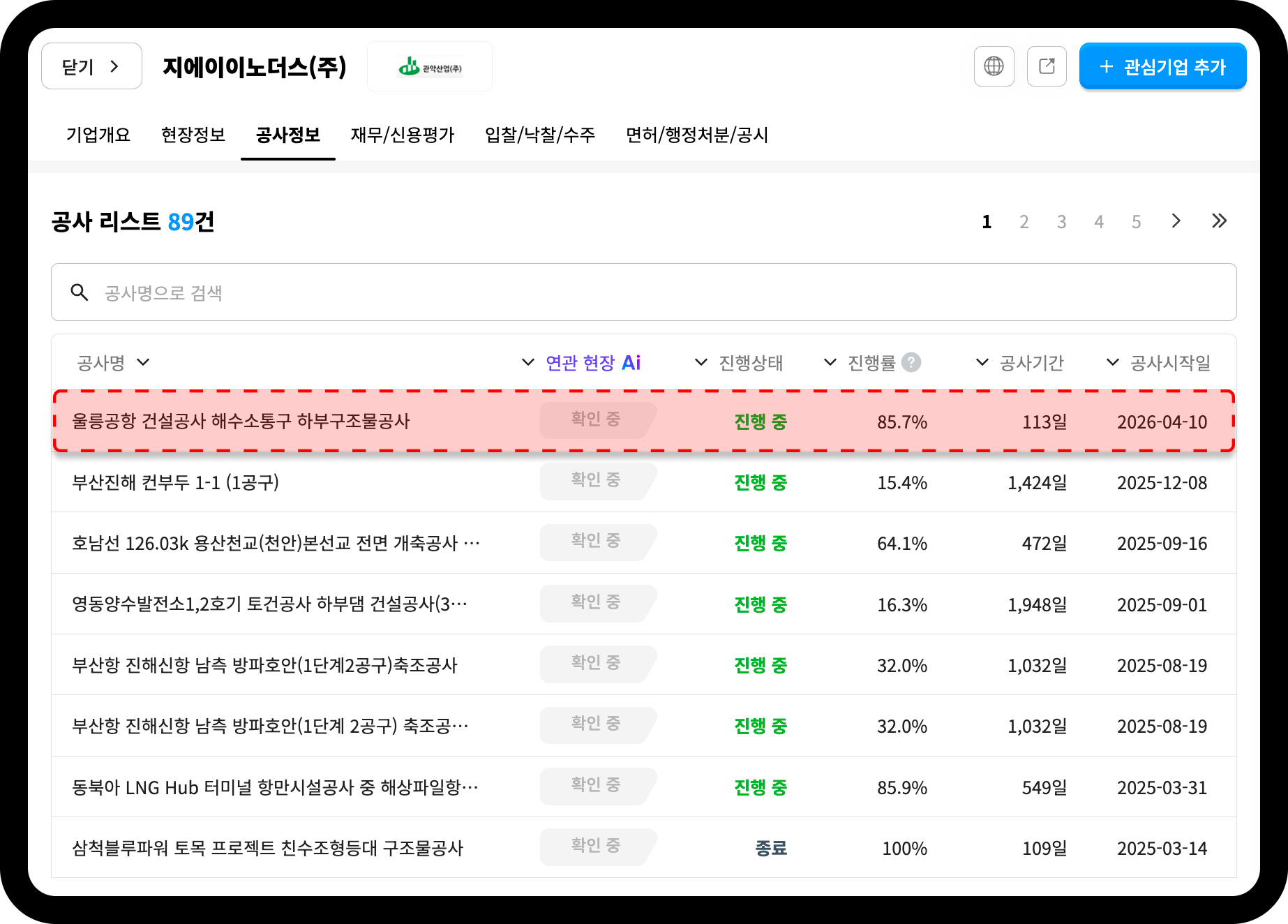Click 100% progress value
The width and height of the screenshot is (1288, 924).
905,849
